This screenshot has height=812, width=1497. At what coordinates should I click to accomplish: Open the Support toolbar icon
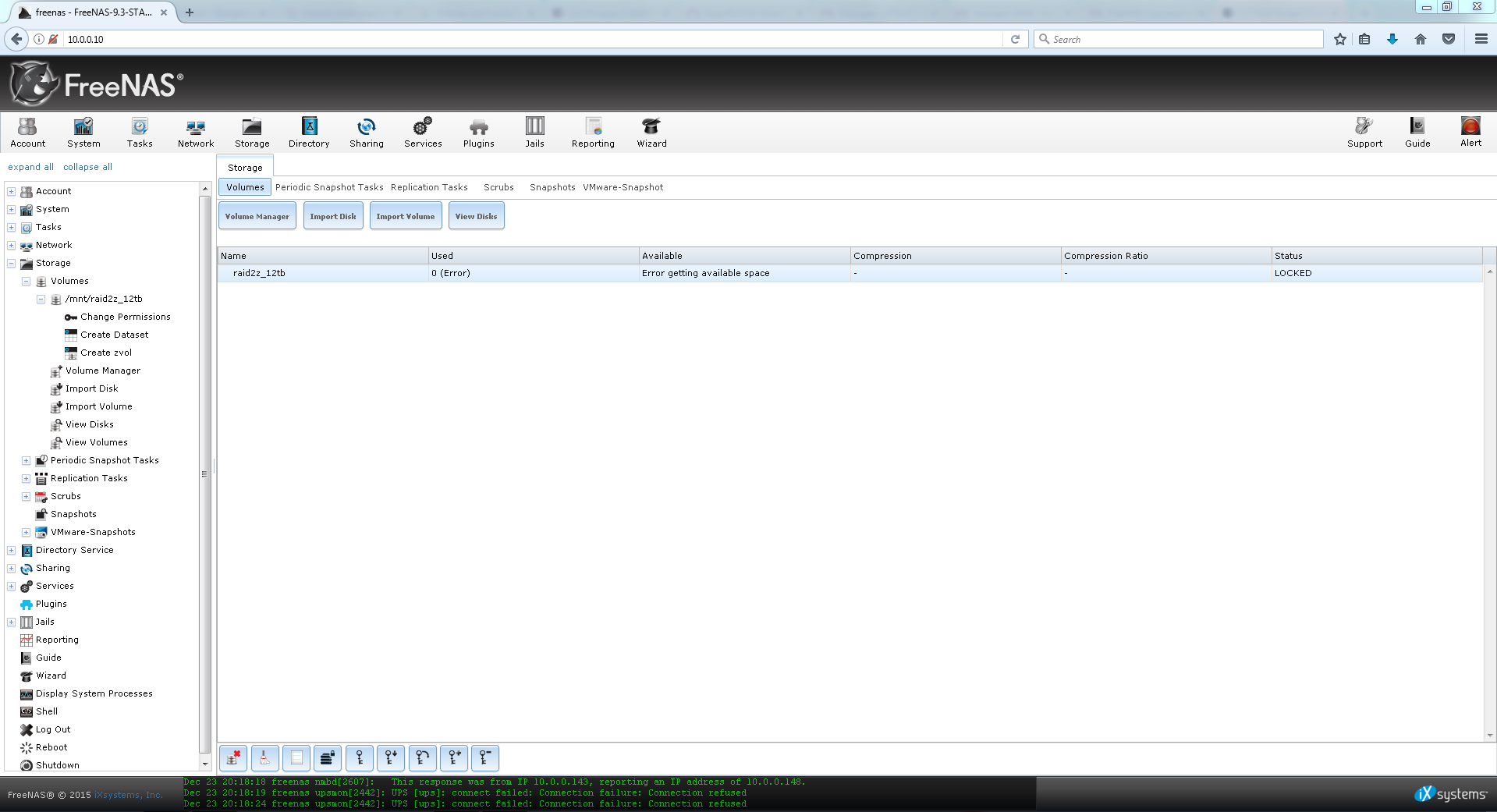point(1364,132)
